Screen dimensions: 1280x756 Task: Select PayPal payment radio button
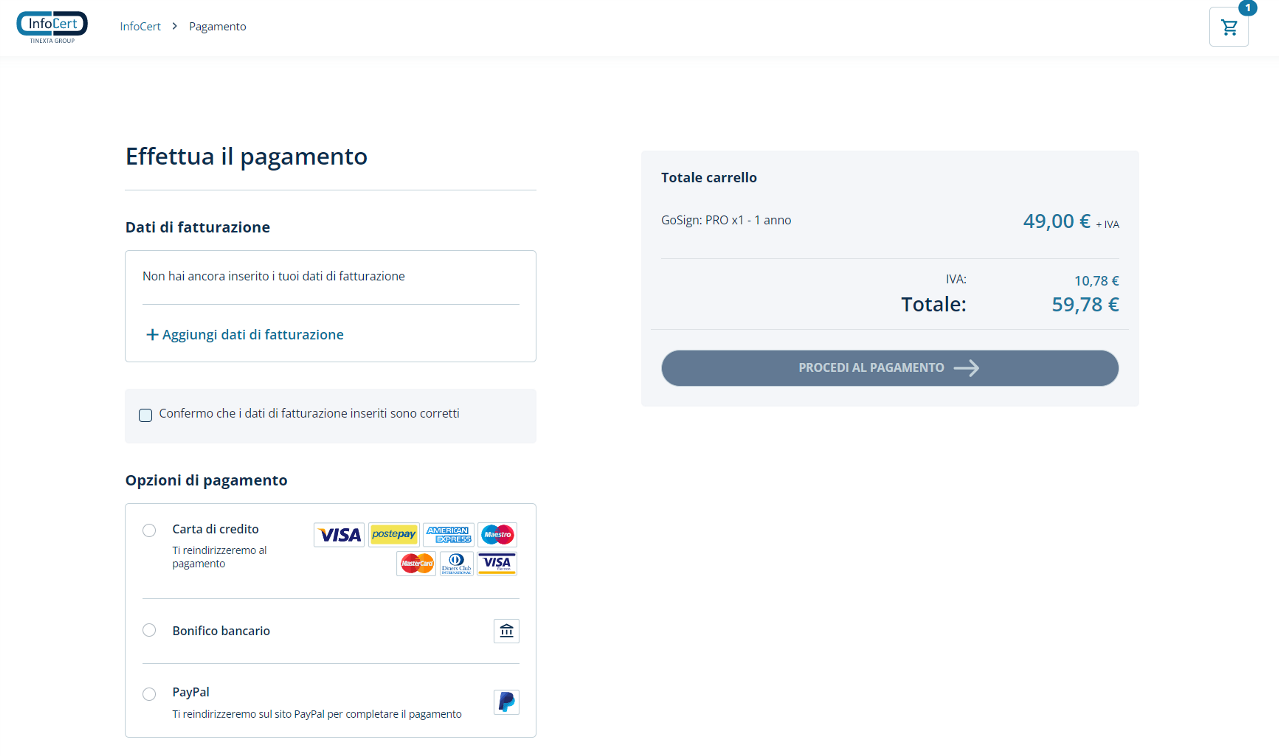[x=149, y=694]
